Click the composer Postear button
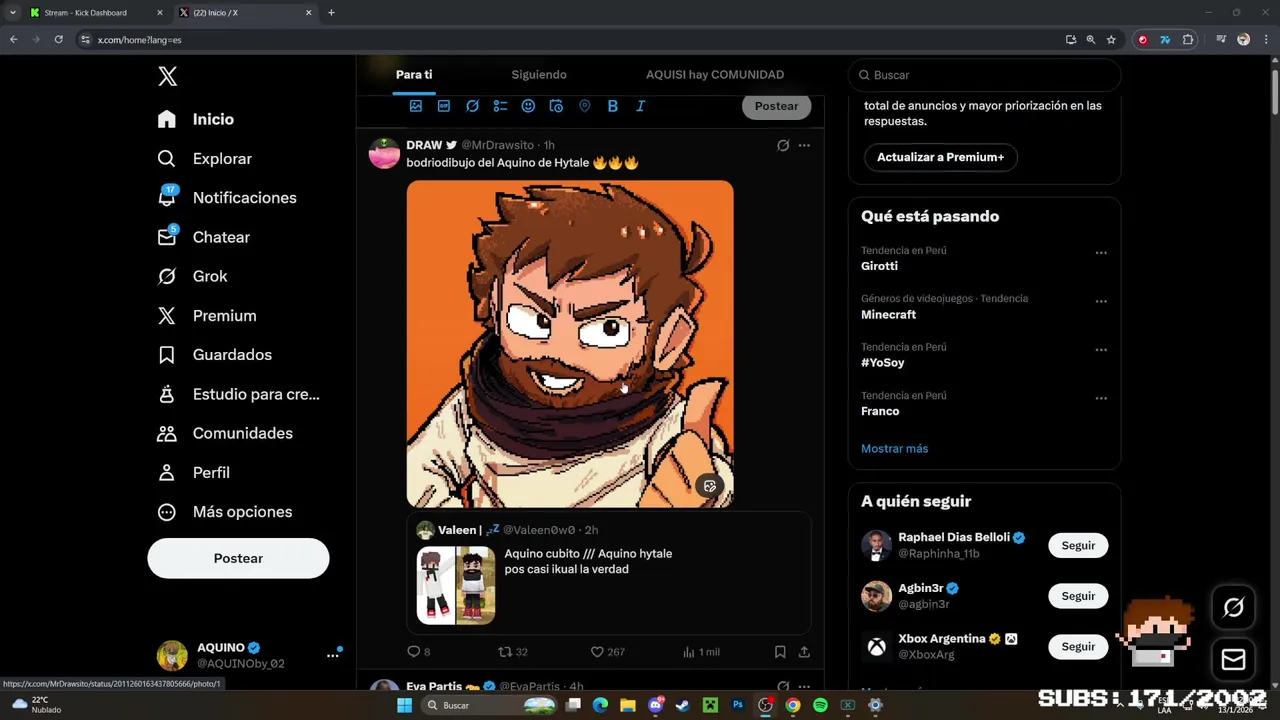This screenshot has height=720, width=1280. [776, 106]
